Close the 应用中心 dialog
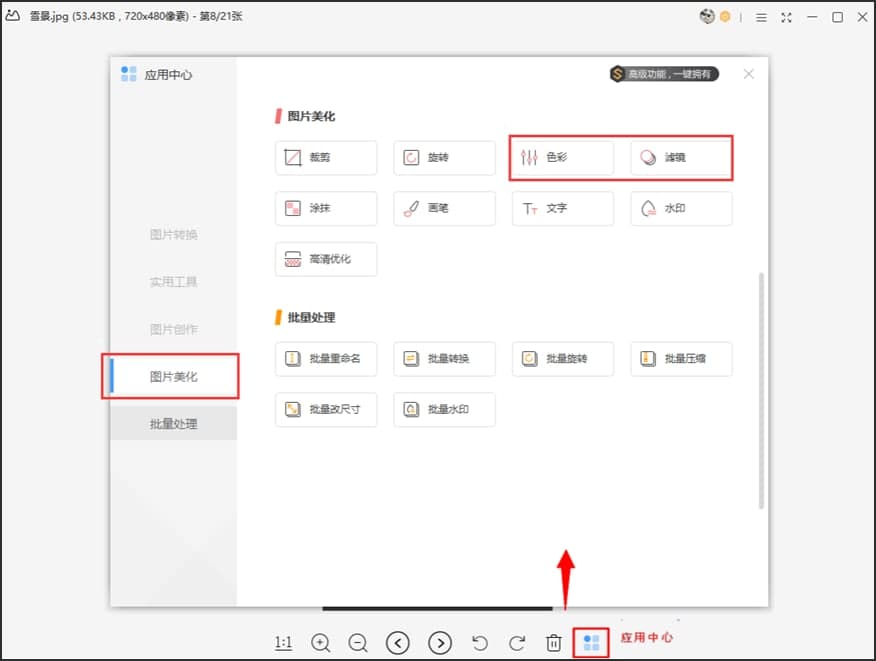Screen dimensions: 876x661 tap(749, 74)
